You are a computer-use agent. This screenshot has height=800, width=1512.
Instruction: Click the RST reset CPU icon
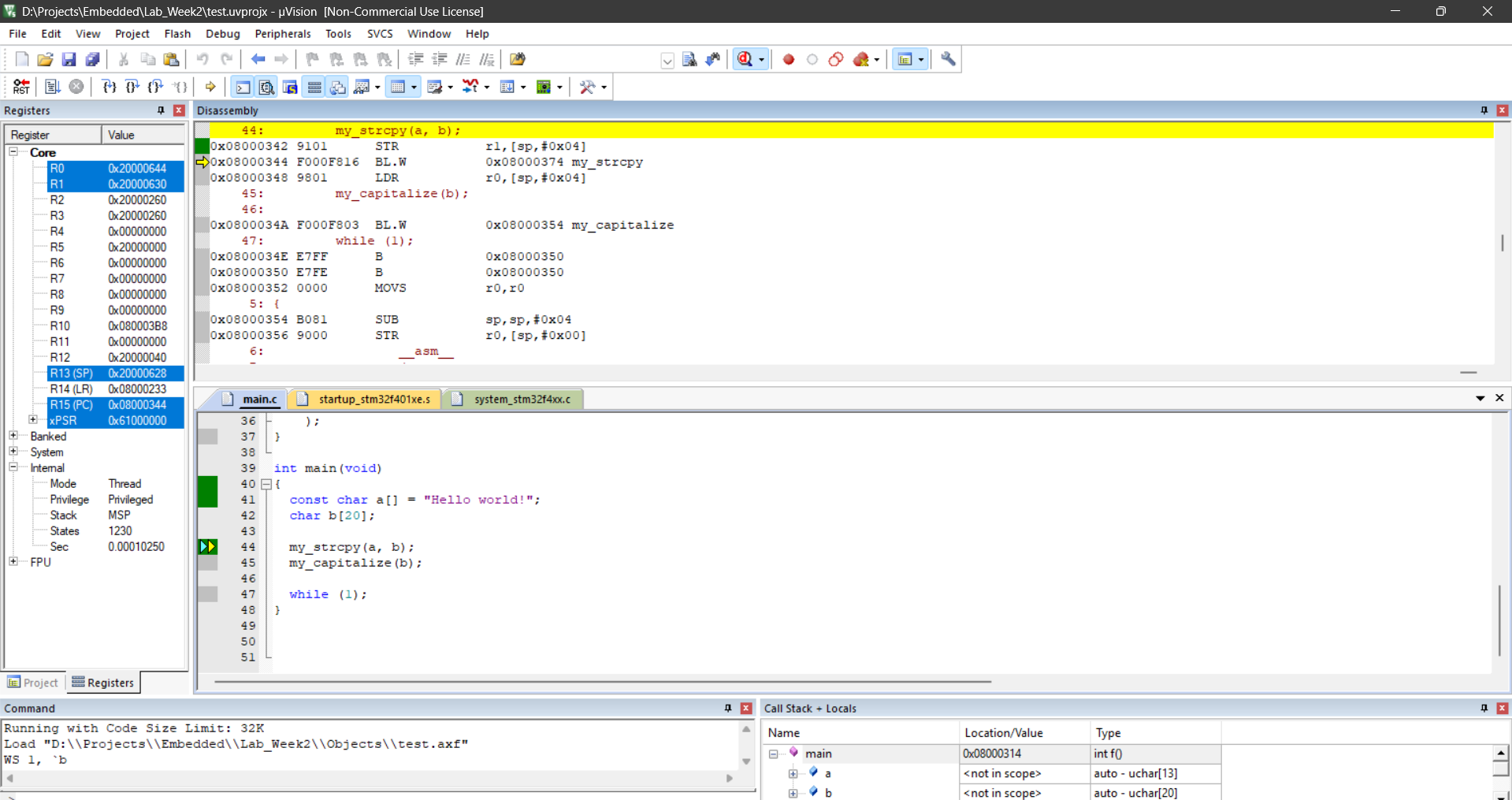click(21, 87)
